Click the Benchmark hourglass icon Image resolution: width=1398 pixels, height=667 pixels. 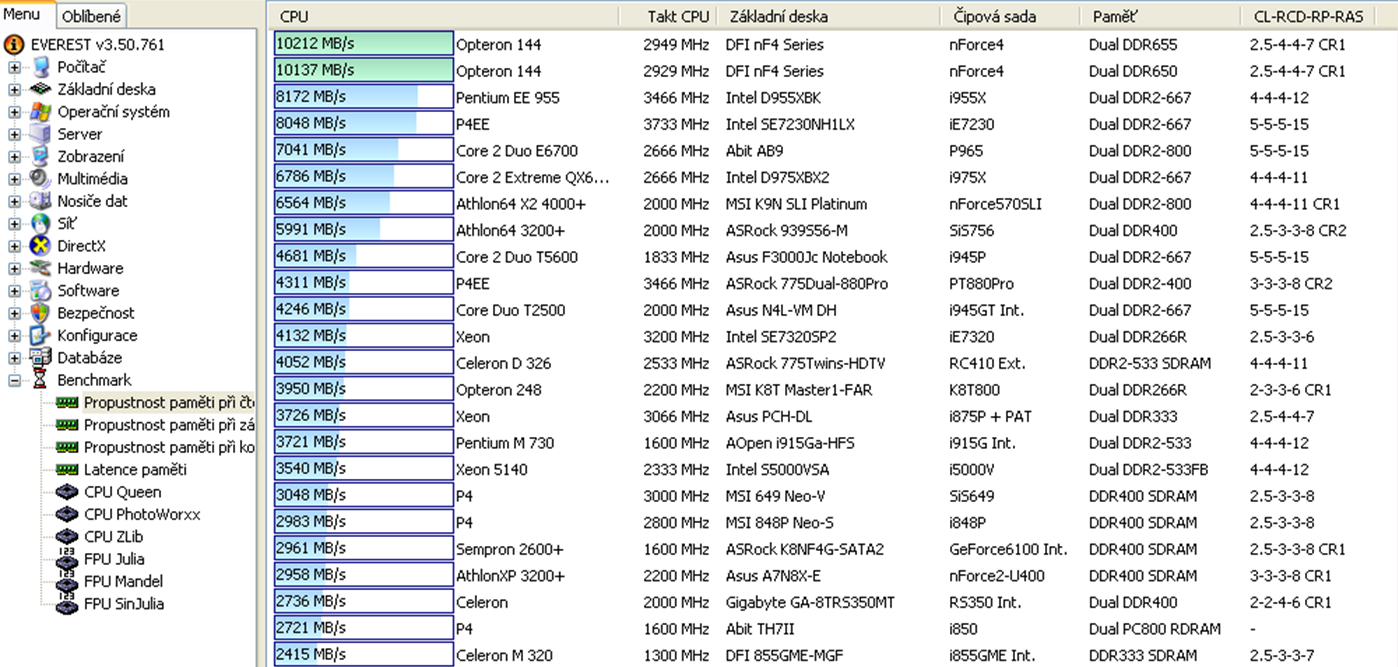pyautogui.click(x=41, y=380)
